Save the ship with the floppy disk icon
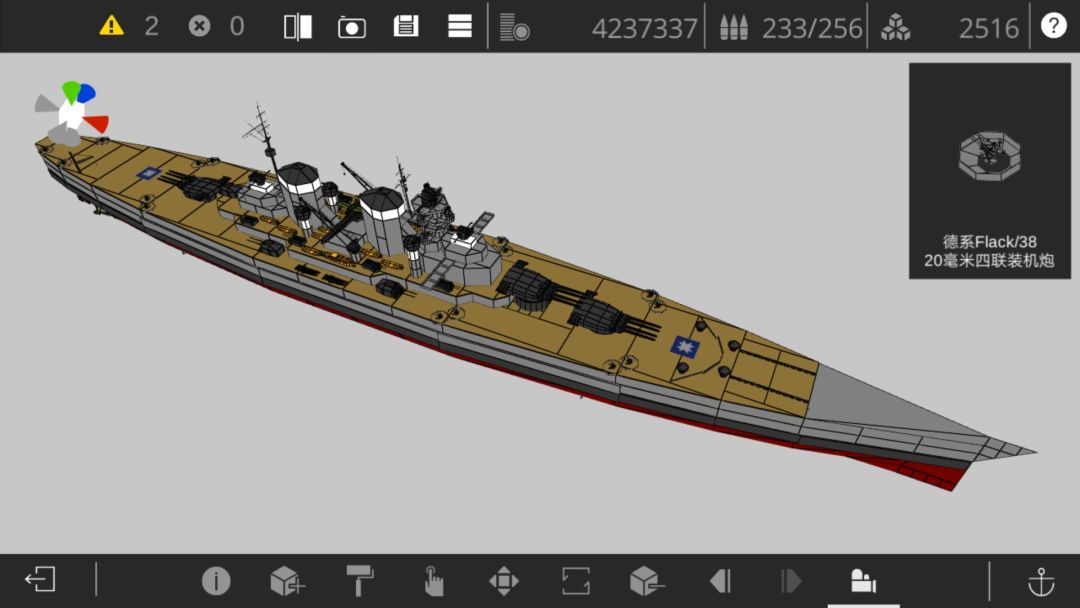This screenshot has width=1080, height=608. point(406,27)
